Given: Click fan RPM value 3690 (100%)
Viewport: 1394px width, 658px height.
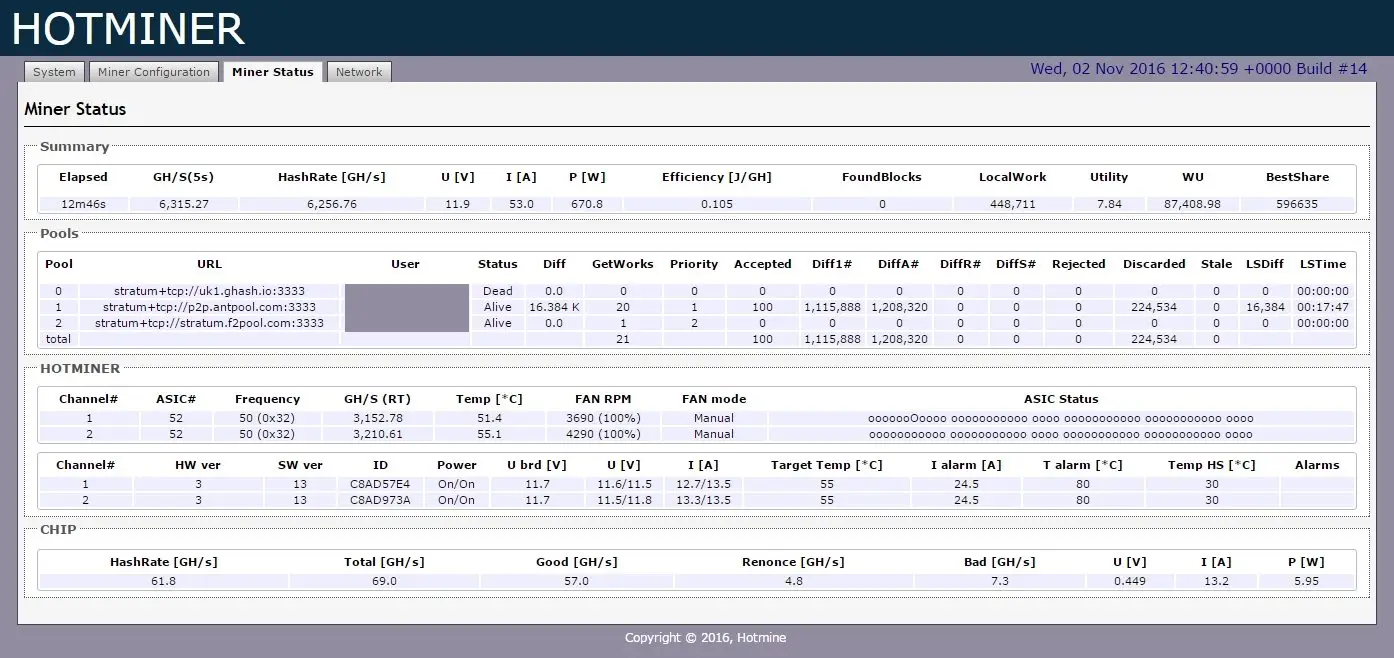Looking at the screenshot, I should [x=603, y=418].
